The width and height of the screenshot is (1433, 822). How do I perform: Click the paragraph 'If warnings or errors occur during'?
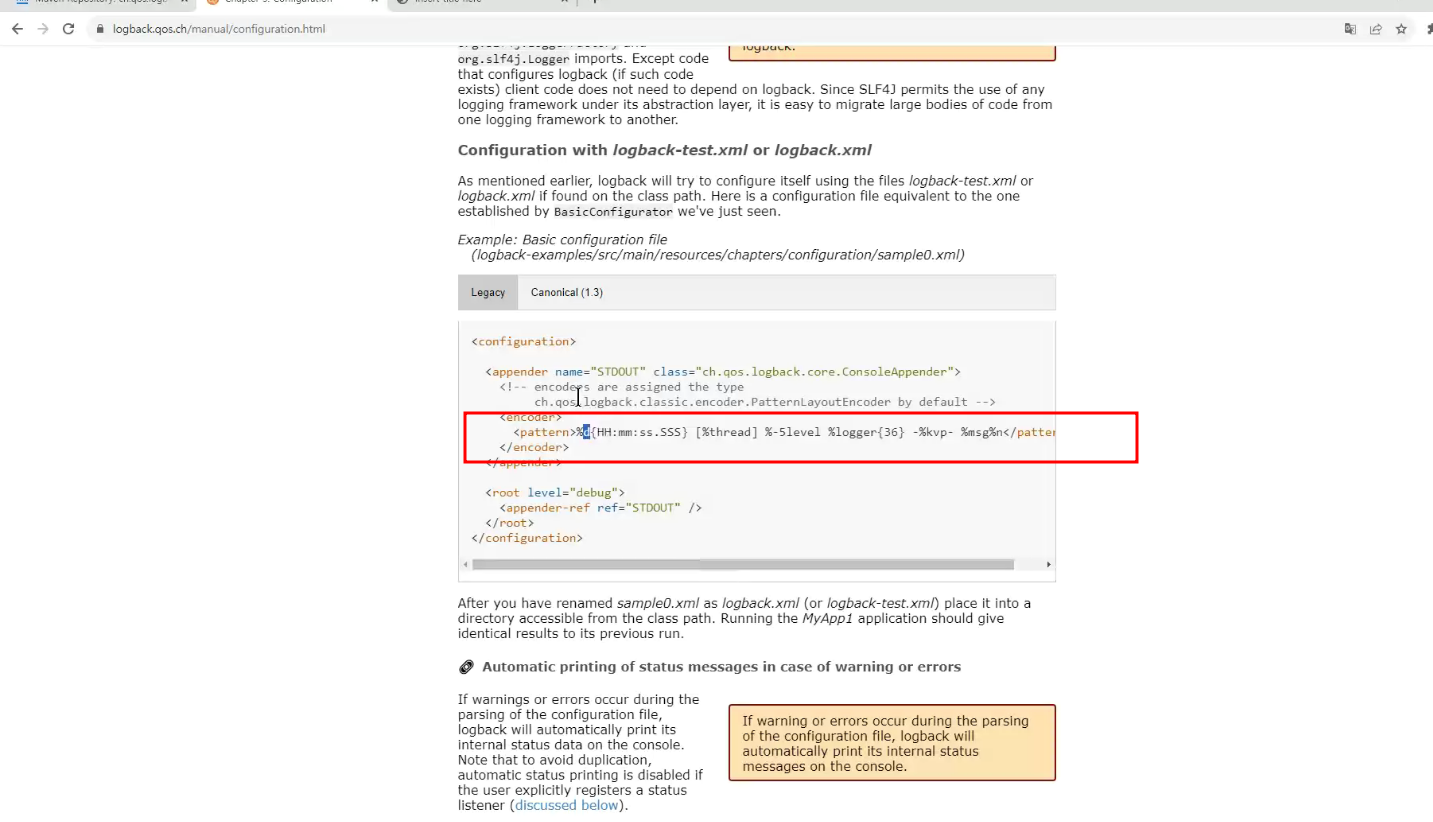[580, 752]
